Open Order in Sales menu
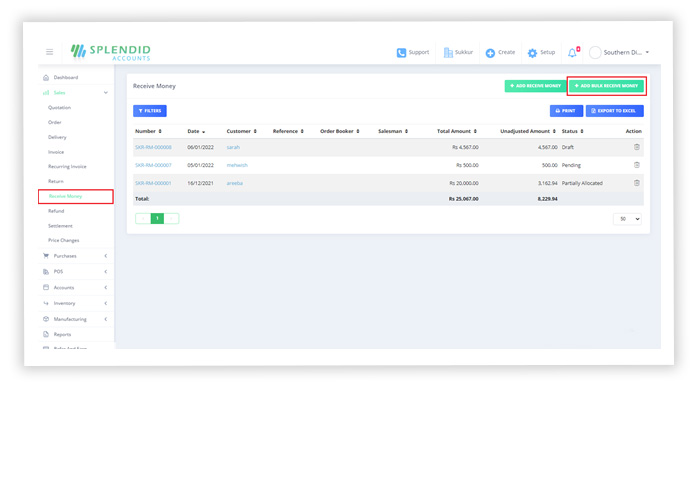699x492 pixels. 54,122
